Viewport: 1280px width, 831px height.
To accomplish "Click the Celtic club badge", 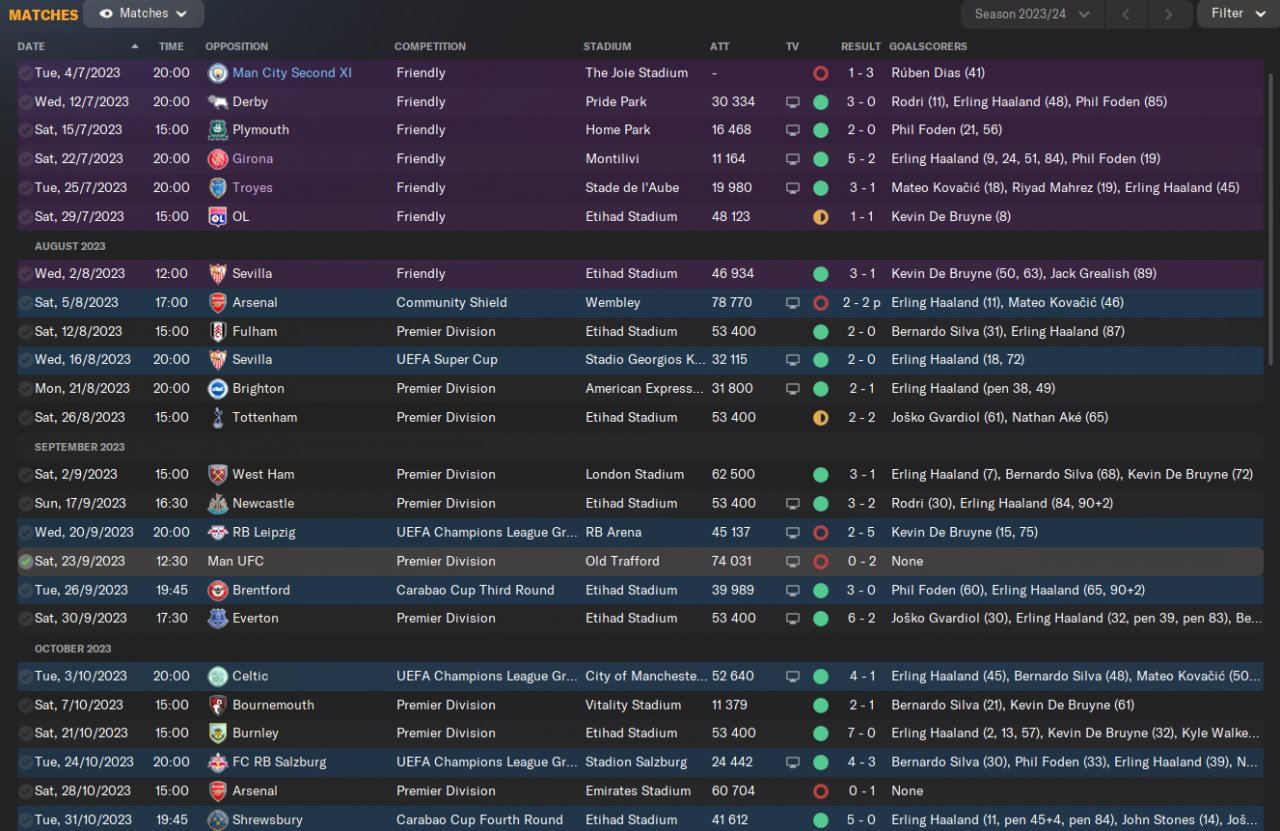I will pyautogui.click(x=217, y=677).
